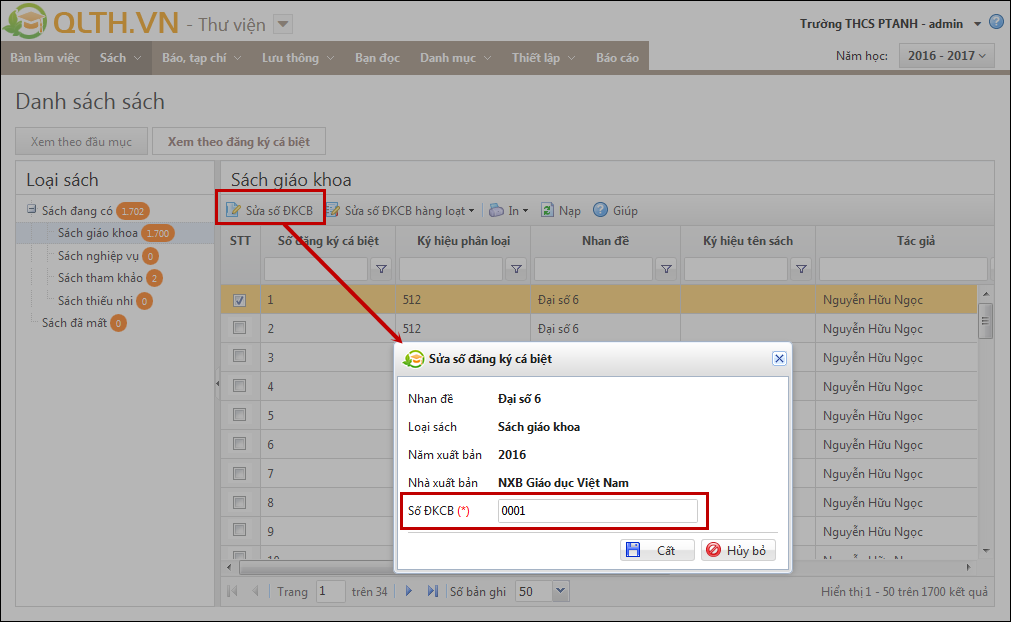Collapse the Loại sách side panel splitter arrow
Screen dimensions: 1011x622
pos(217,384)
